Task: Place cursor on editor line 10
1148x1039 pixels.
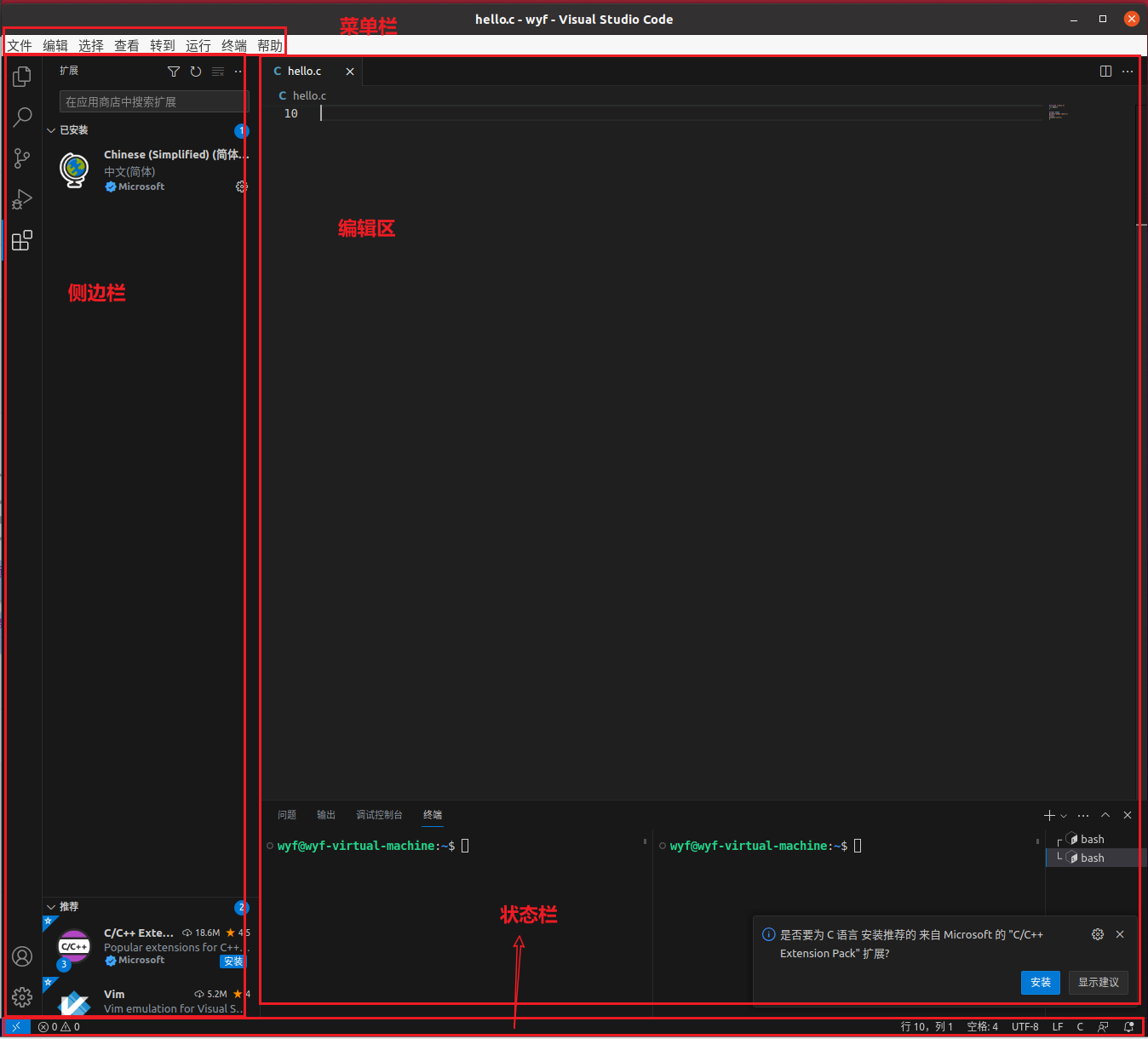Action: 681,113
